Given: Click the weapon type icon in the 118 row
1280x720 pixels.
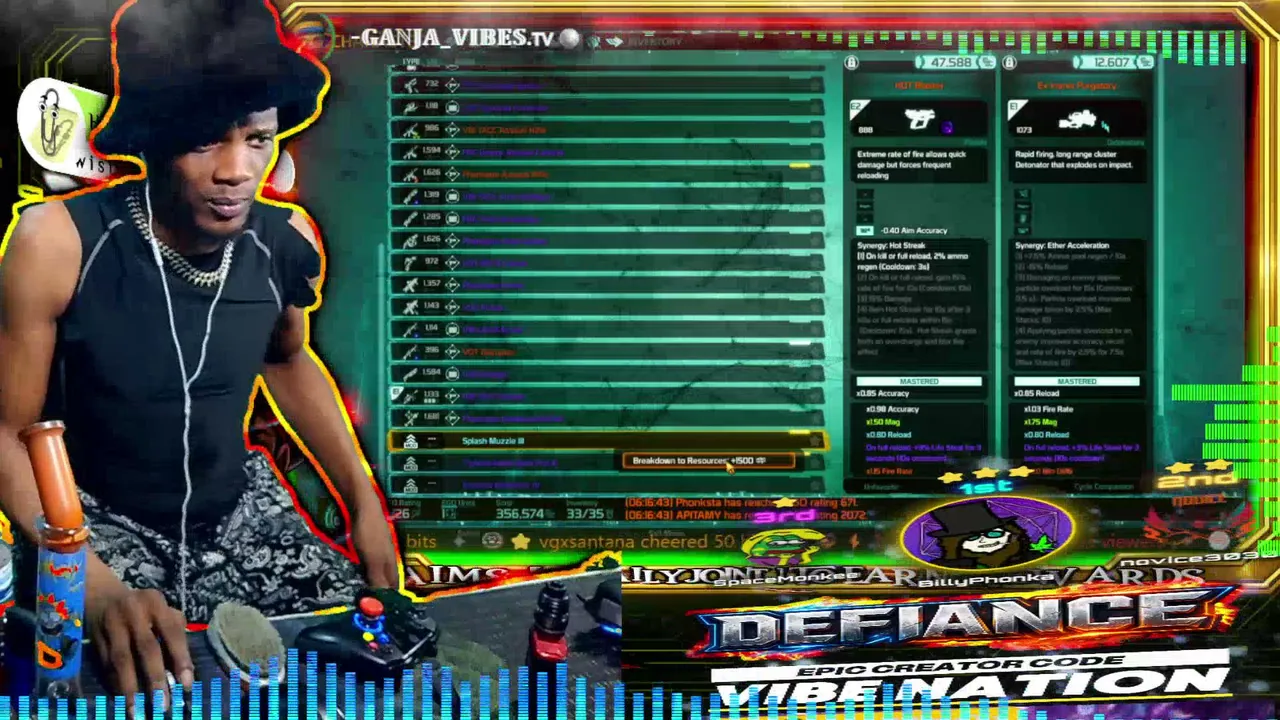Looking at the screenshot, I should click(x=410, y=107).
